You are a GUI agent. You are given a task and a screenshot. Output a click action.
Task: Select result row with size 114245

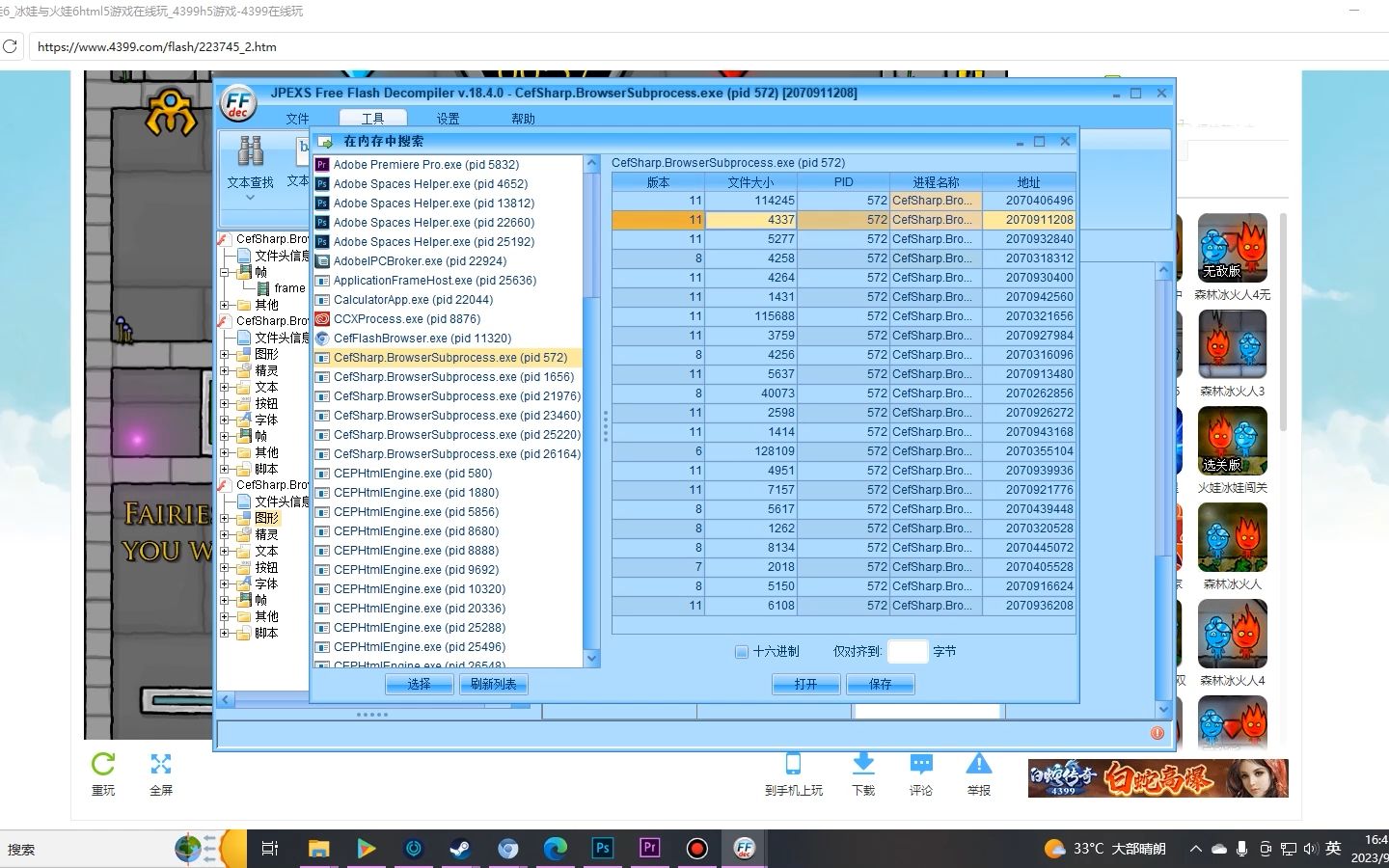point(844,201)
